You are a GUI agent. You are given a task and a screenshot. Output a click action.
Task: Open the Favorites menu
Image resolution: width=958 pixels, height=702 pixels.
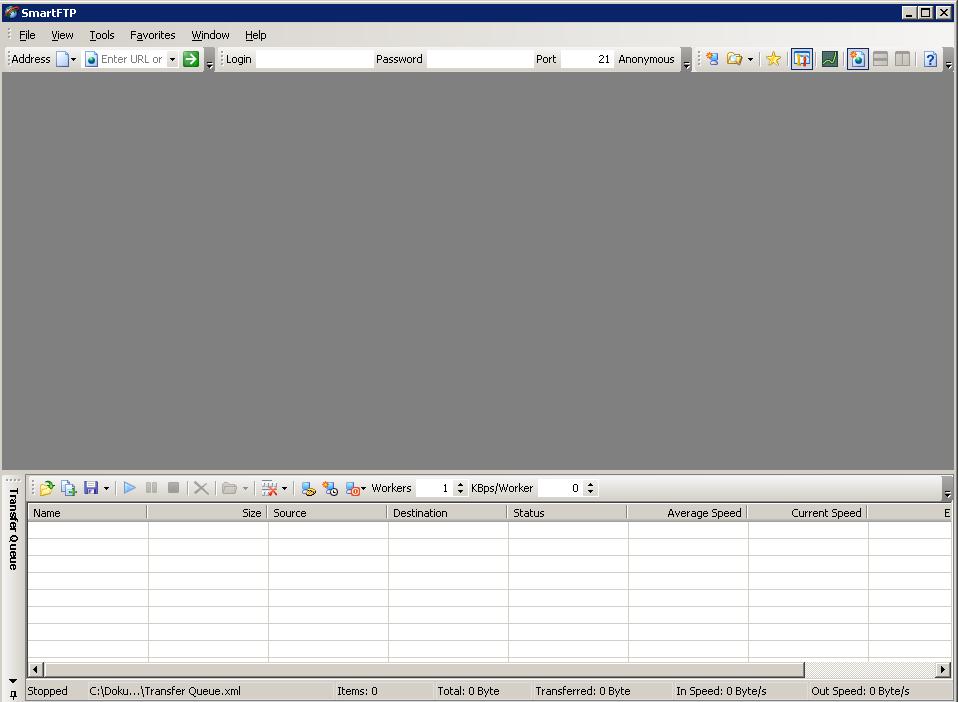152,35
